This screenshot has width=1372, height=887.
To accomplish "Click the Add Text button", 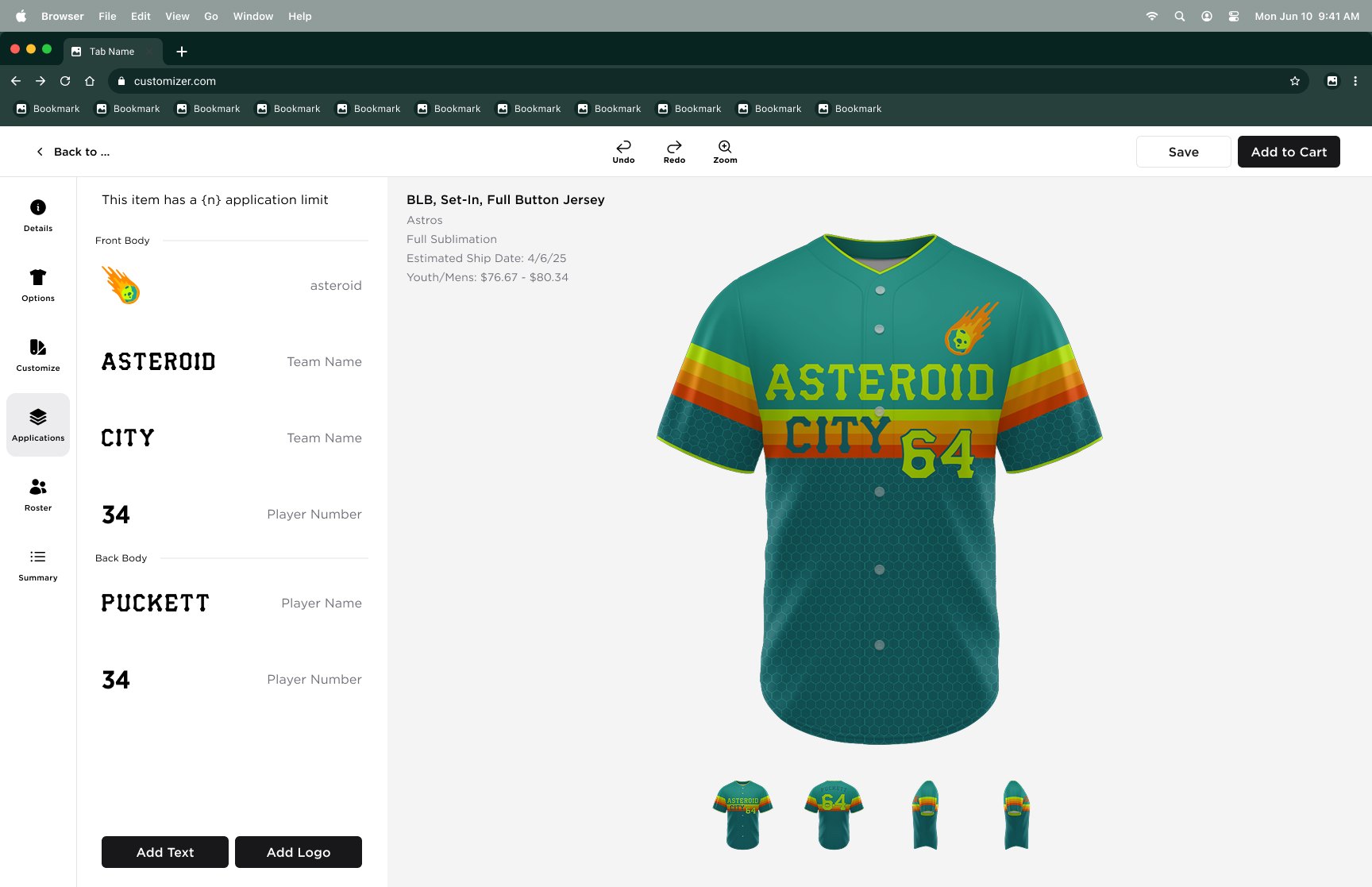I will tap(165, 852).
